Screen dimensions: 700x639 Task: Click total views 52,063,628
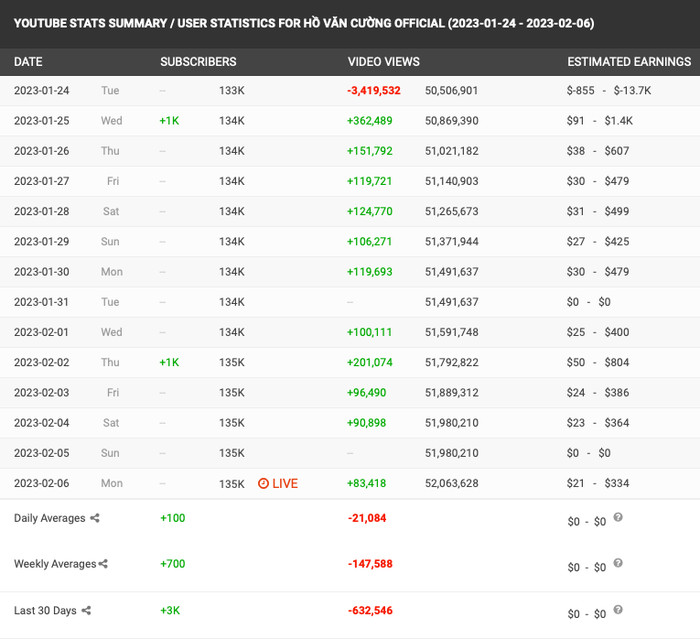[x=451, y=483]
